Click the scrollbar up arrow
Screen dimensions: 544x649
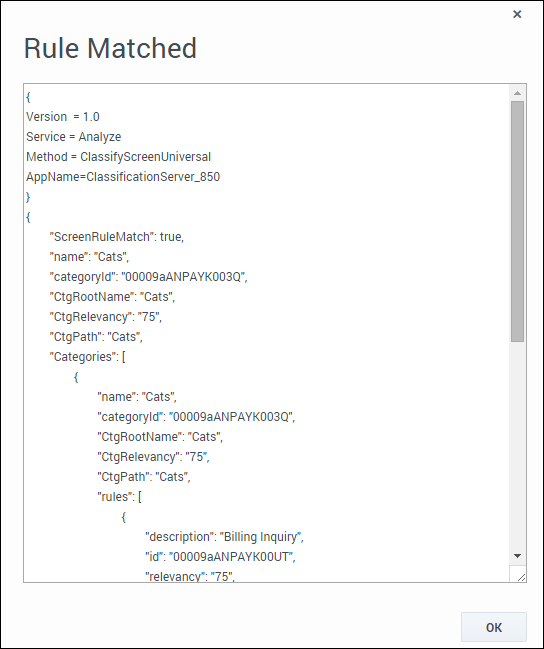(x=518, y=93)
